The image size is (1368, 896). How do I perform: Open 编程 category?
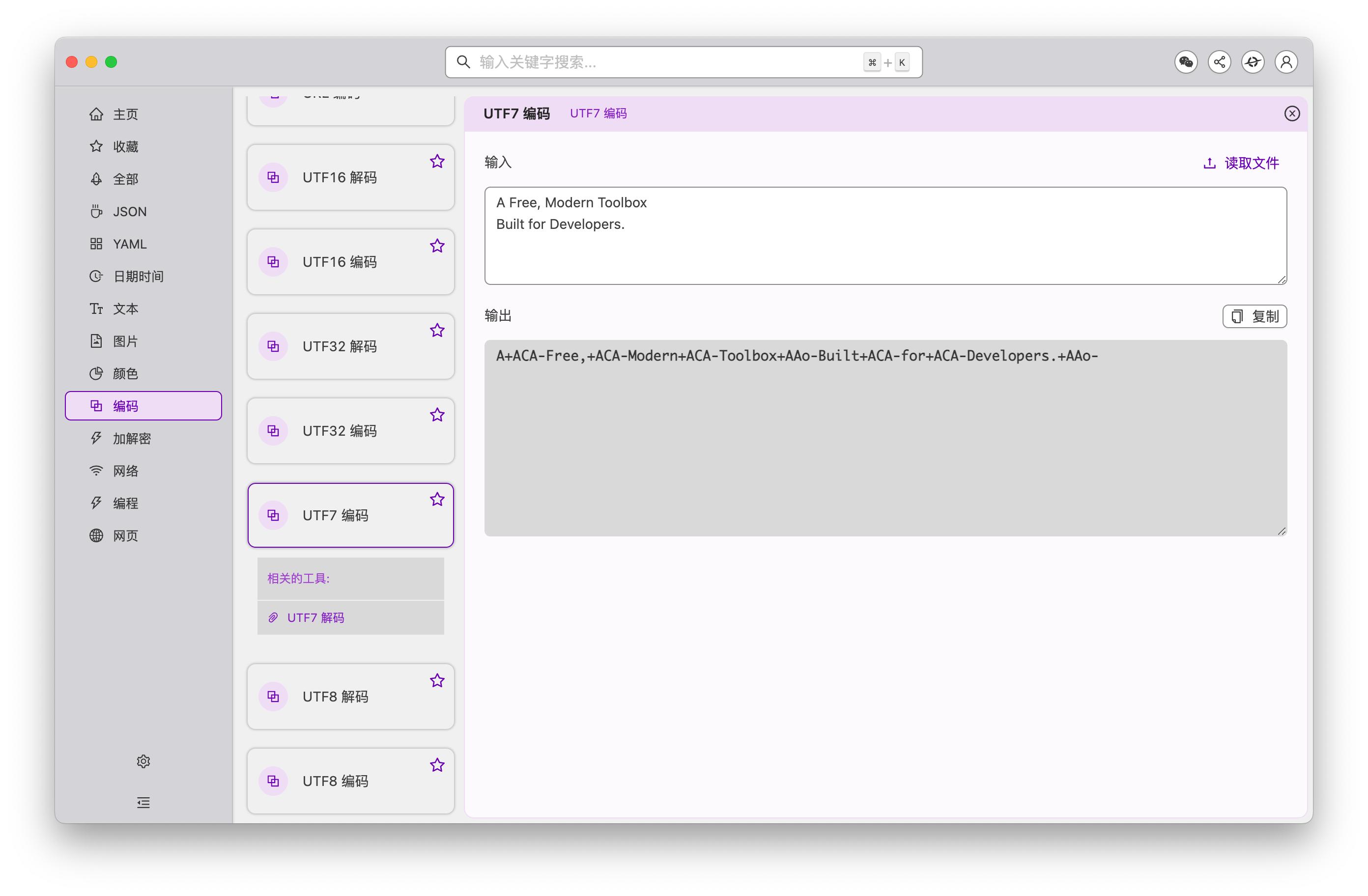pyautogui.click(x=143, y=504)
